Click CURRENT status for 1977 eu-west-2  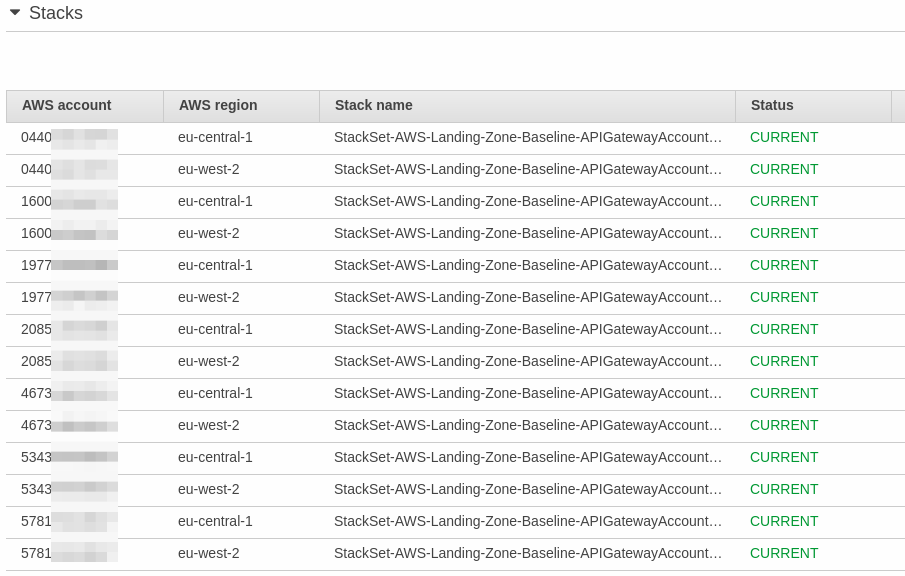[x=784, y=297]
